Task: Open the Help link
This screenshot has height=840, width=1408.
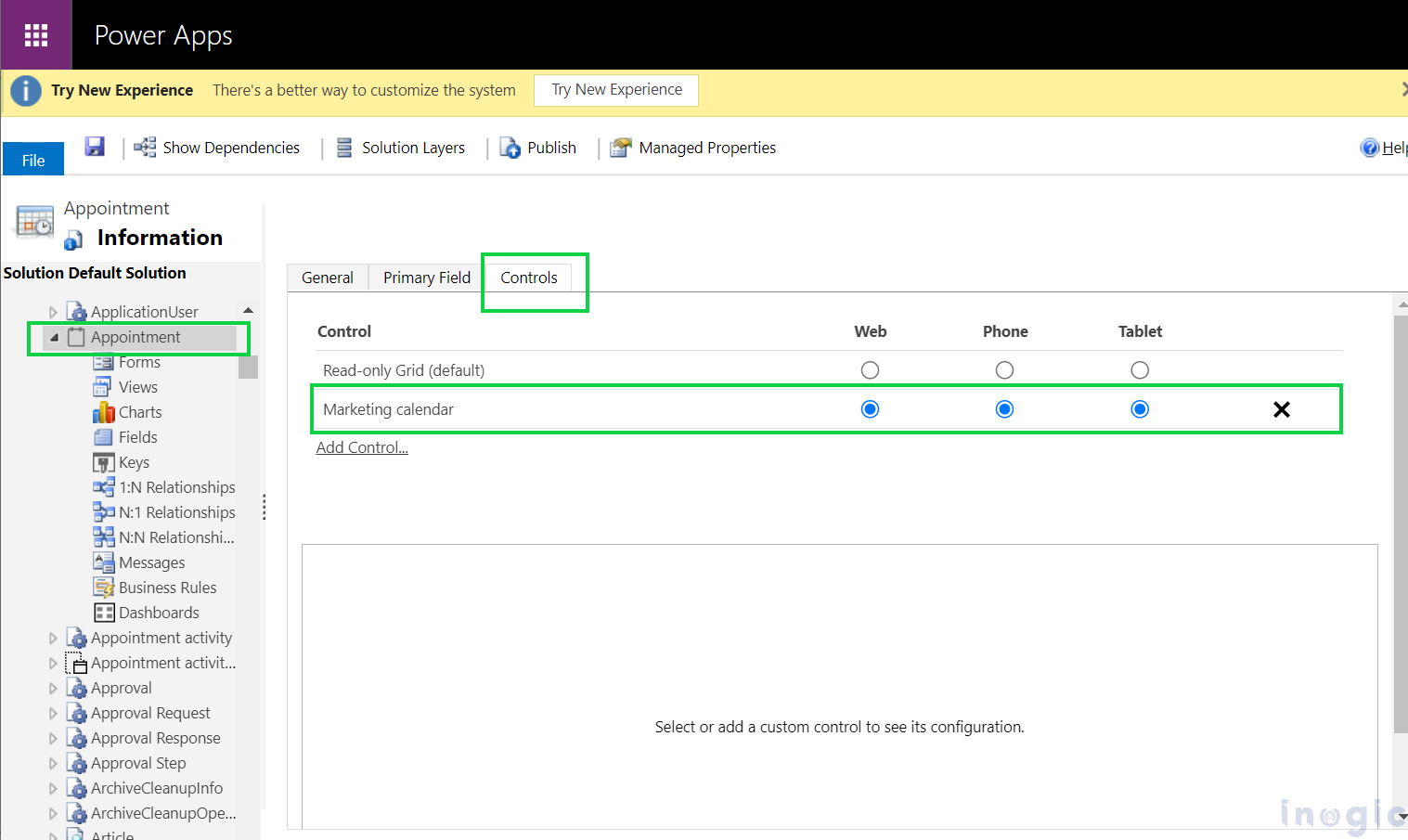Action: (x=1394, y=148)
